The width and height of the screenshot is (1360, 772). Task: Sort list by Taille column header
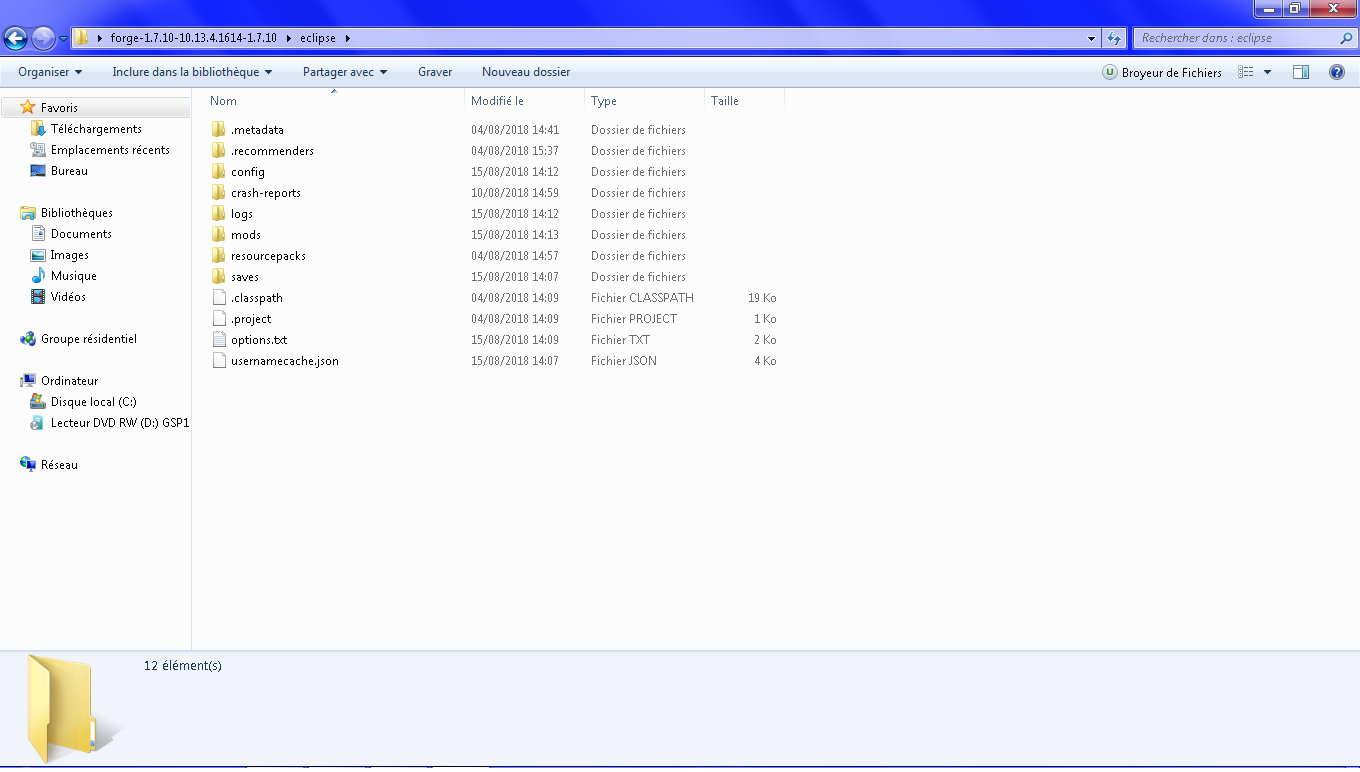725,101
